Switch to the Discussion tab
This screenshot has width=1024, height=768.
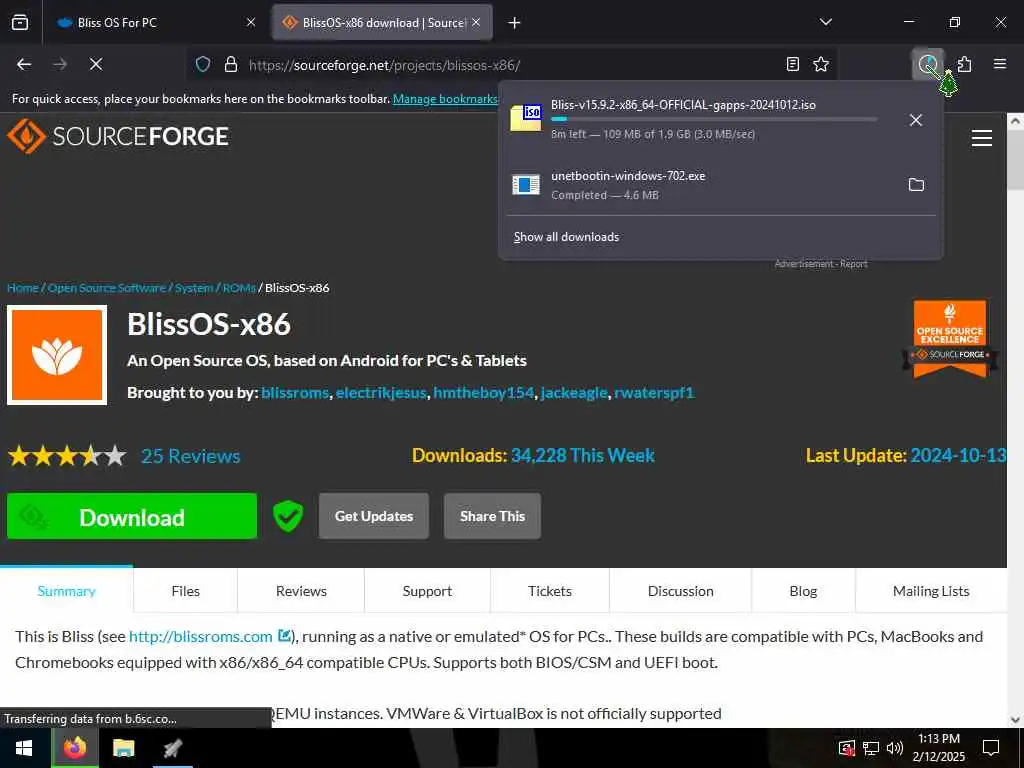tap(680, 590)
